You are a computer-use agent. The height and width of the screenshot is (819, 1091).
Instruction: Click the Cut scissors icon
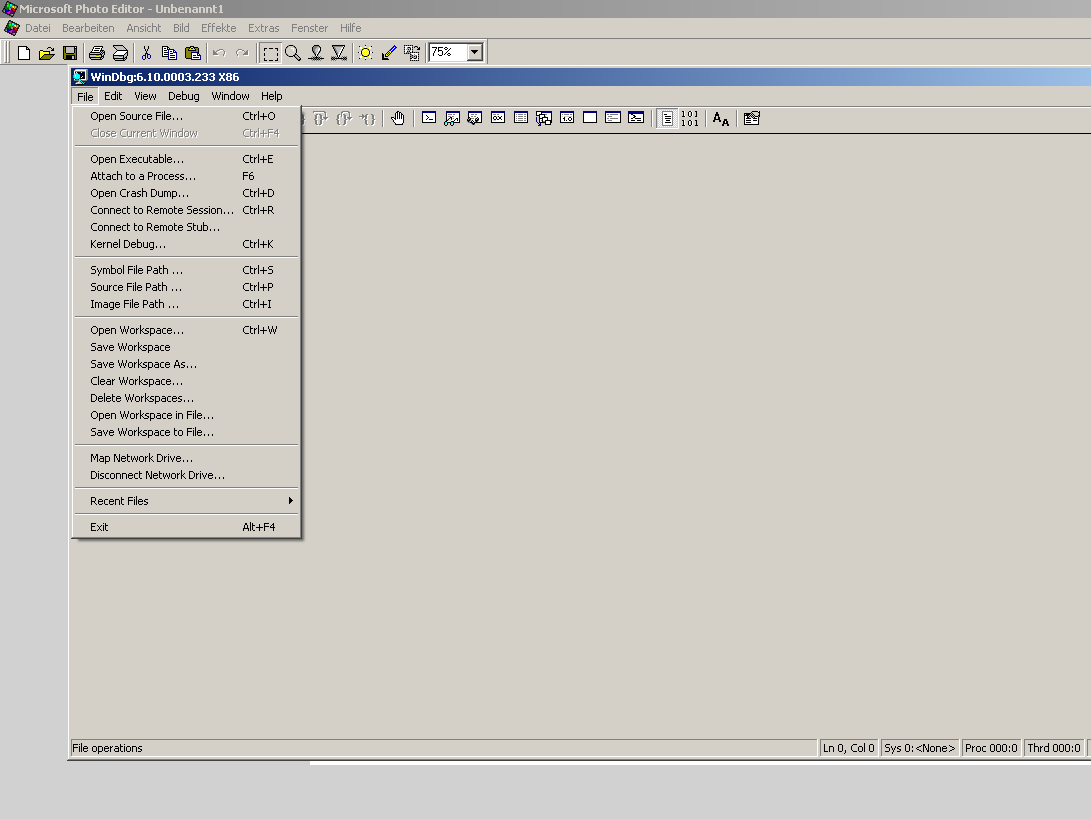[x=146, y=53]
